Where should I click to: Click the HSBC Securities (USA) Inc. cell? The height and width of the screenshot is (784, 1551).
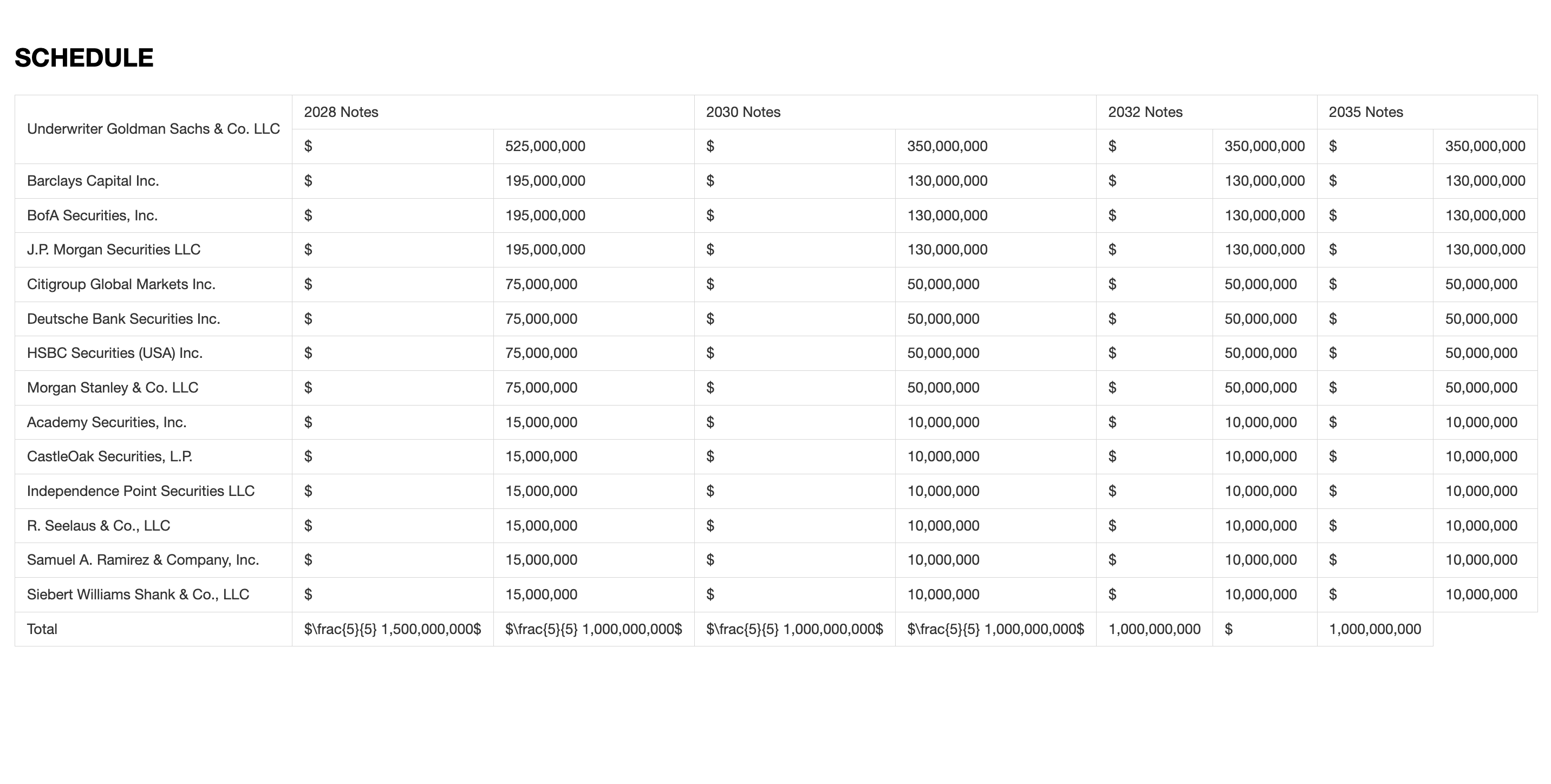coord(114,353)
